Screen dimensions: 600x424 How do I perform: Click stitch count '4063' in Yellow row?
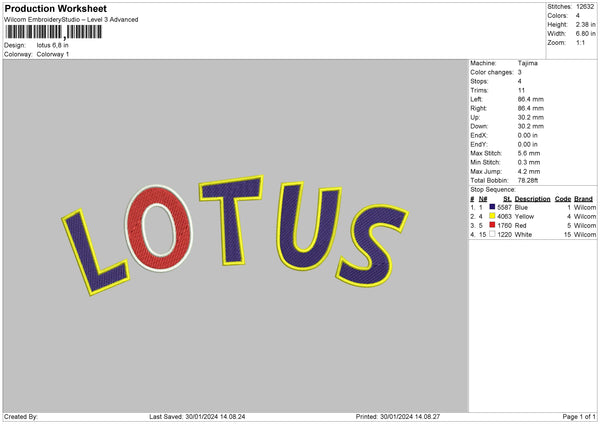click(504, 217)
